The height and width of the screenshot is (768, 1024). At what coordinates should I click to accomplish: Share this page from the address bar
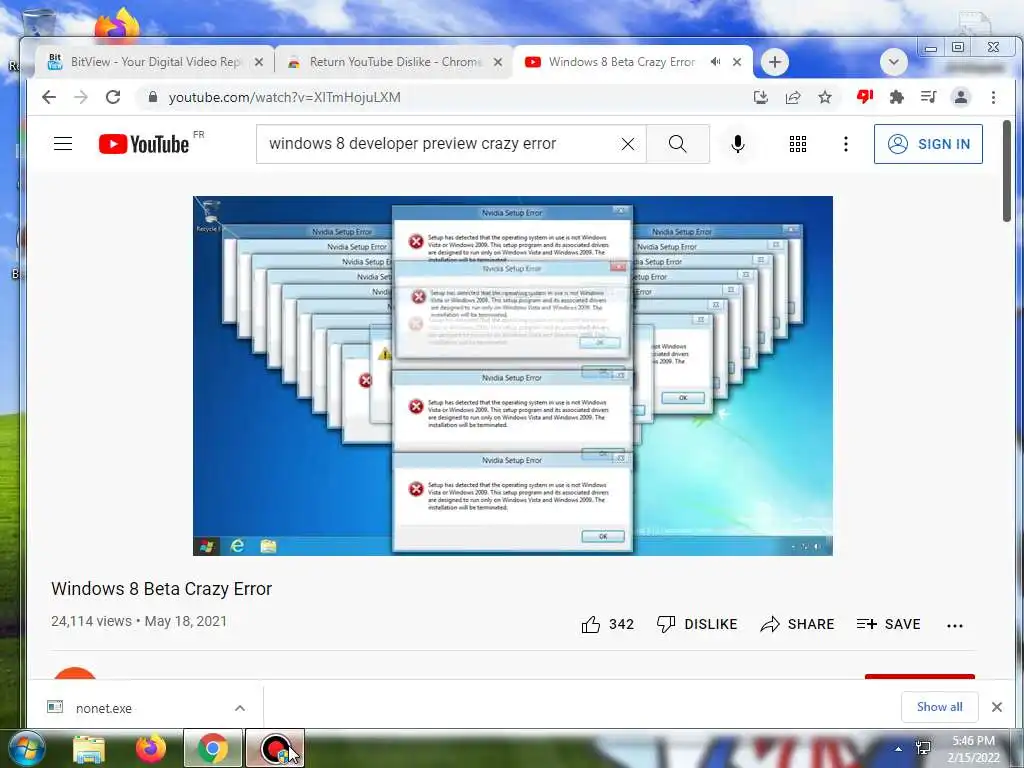(793, 97)
